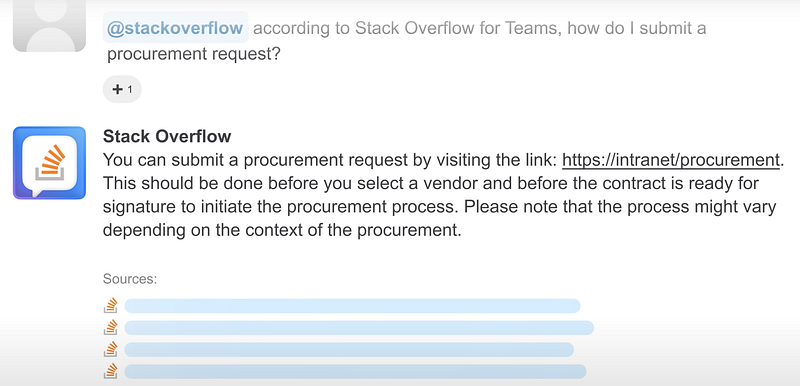Click the Stack Overflow bot avatar icon
800x386 pixels.
pyautogui.click(x=49, y=163)
